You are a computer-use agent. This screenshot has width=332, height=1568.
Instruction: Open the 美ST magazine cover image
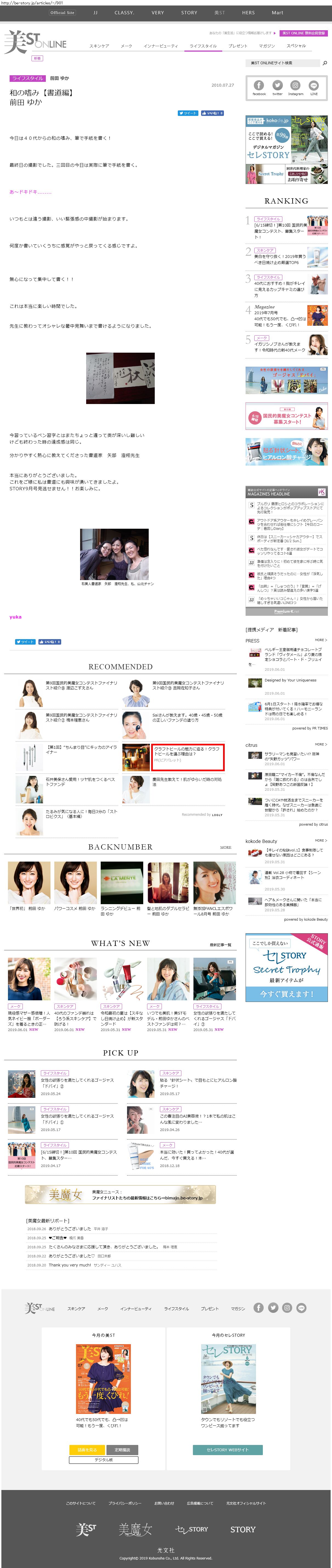point(103,1379)
